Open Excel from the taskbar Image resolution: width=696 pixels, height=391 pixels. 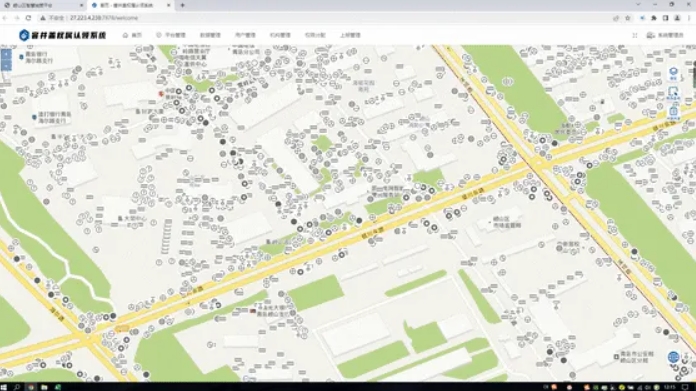pos(58,387)
